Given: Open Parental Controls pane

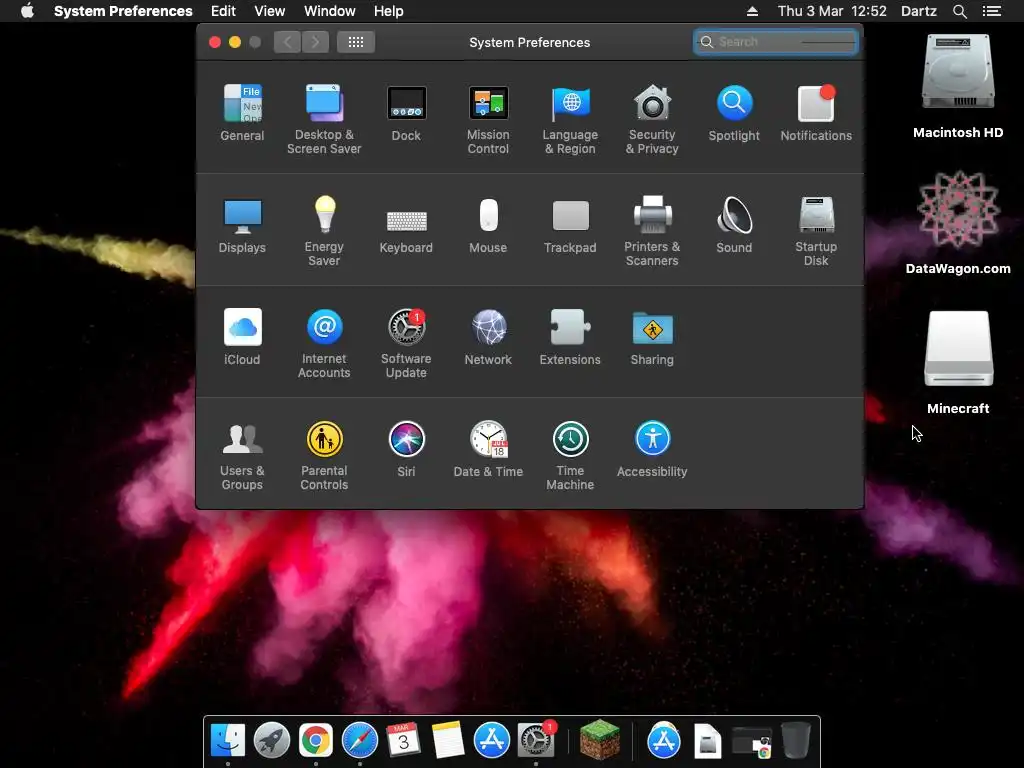Looking at the screenshot, I should tap(324, 456).
